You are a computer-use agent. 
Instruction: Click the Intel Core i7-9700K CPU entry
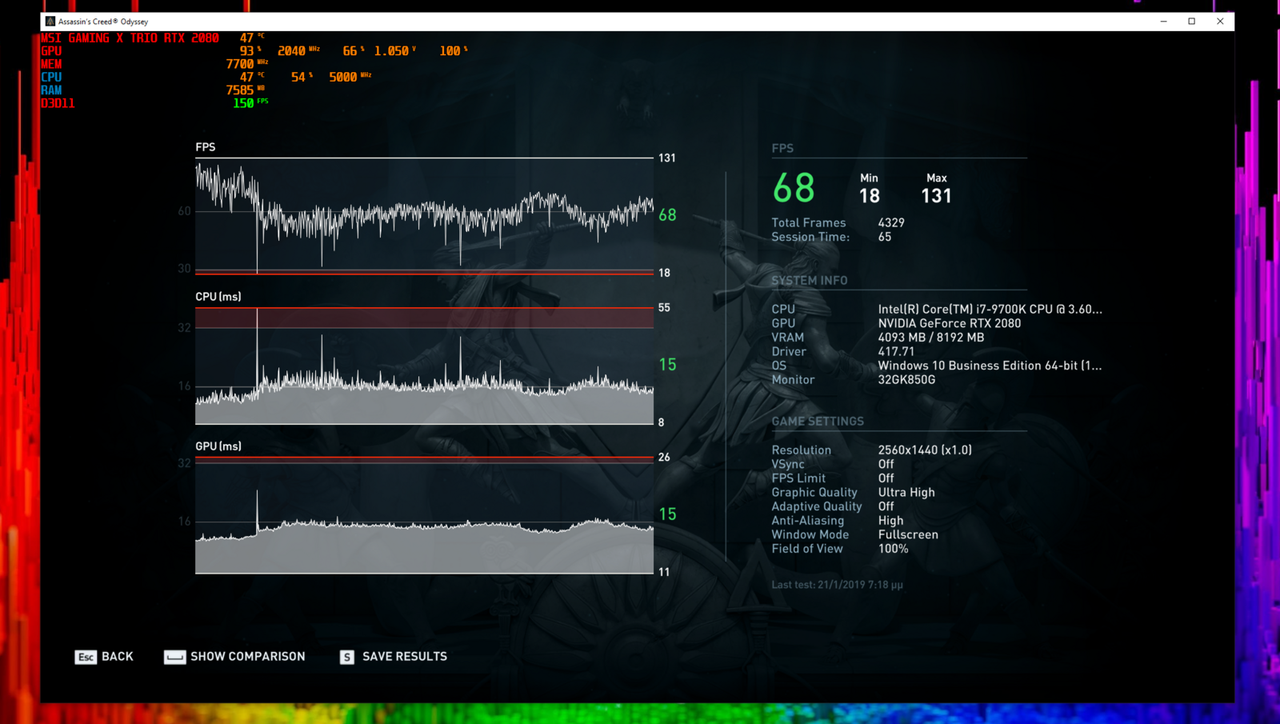point(990,310)
